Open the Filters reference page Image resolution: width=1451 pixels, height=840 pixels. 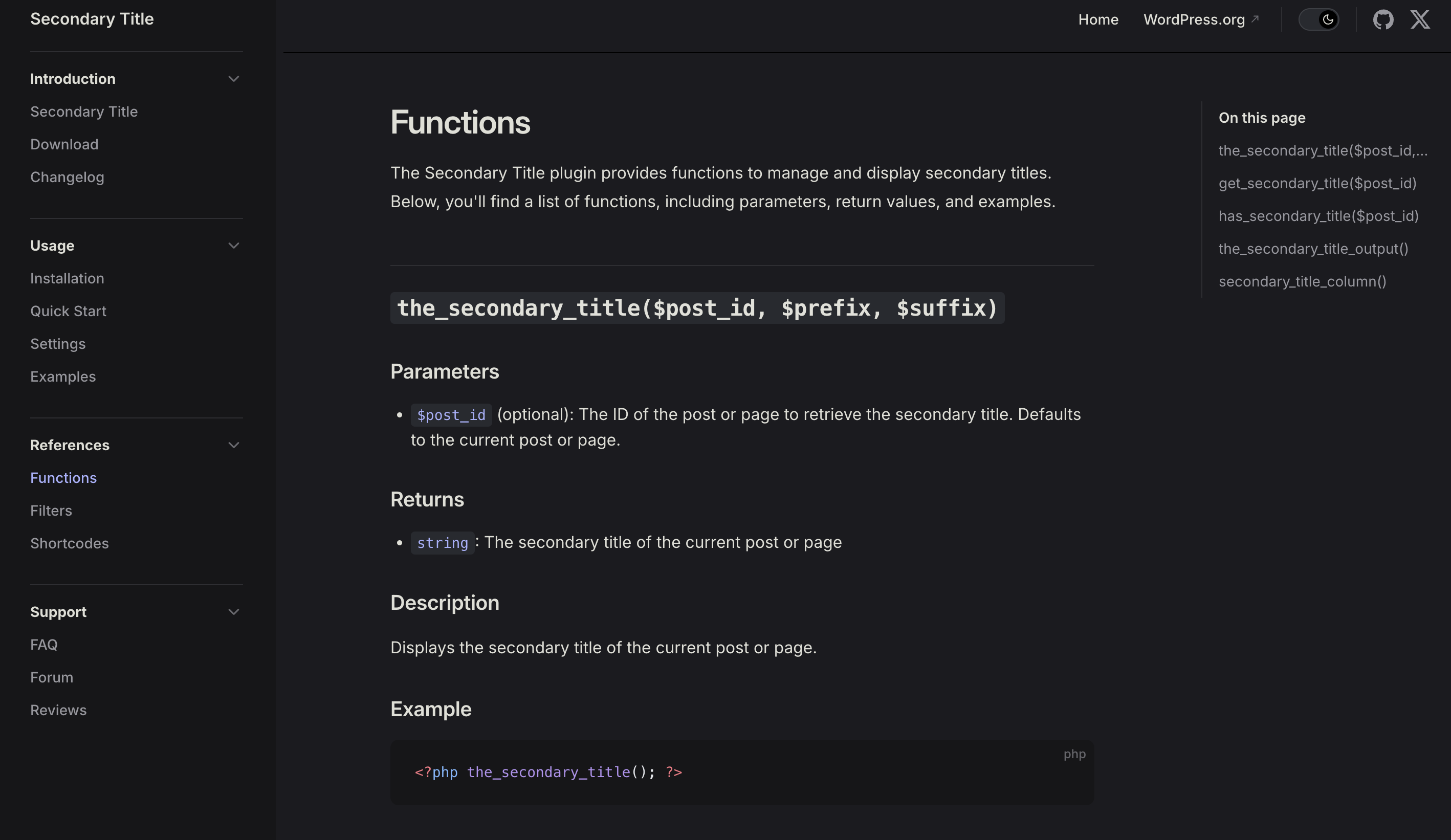tap(51, 511)
